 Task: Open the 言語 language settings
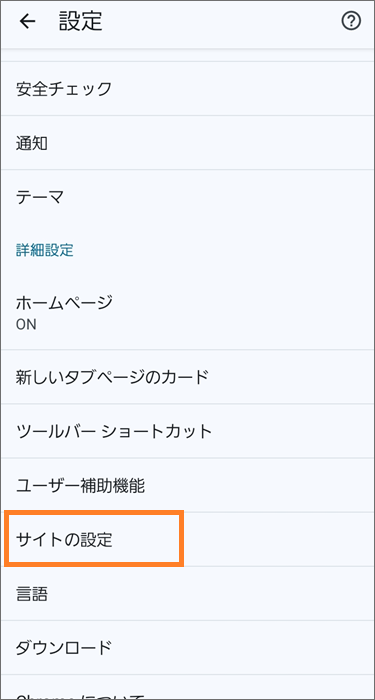(188, 594)
